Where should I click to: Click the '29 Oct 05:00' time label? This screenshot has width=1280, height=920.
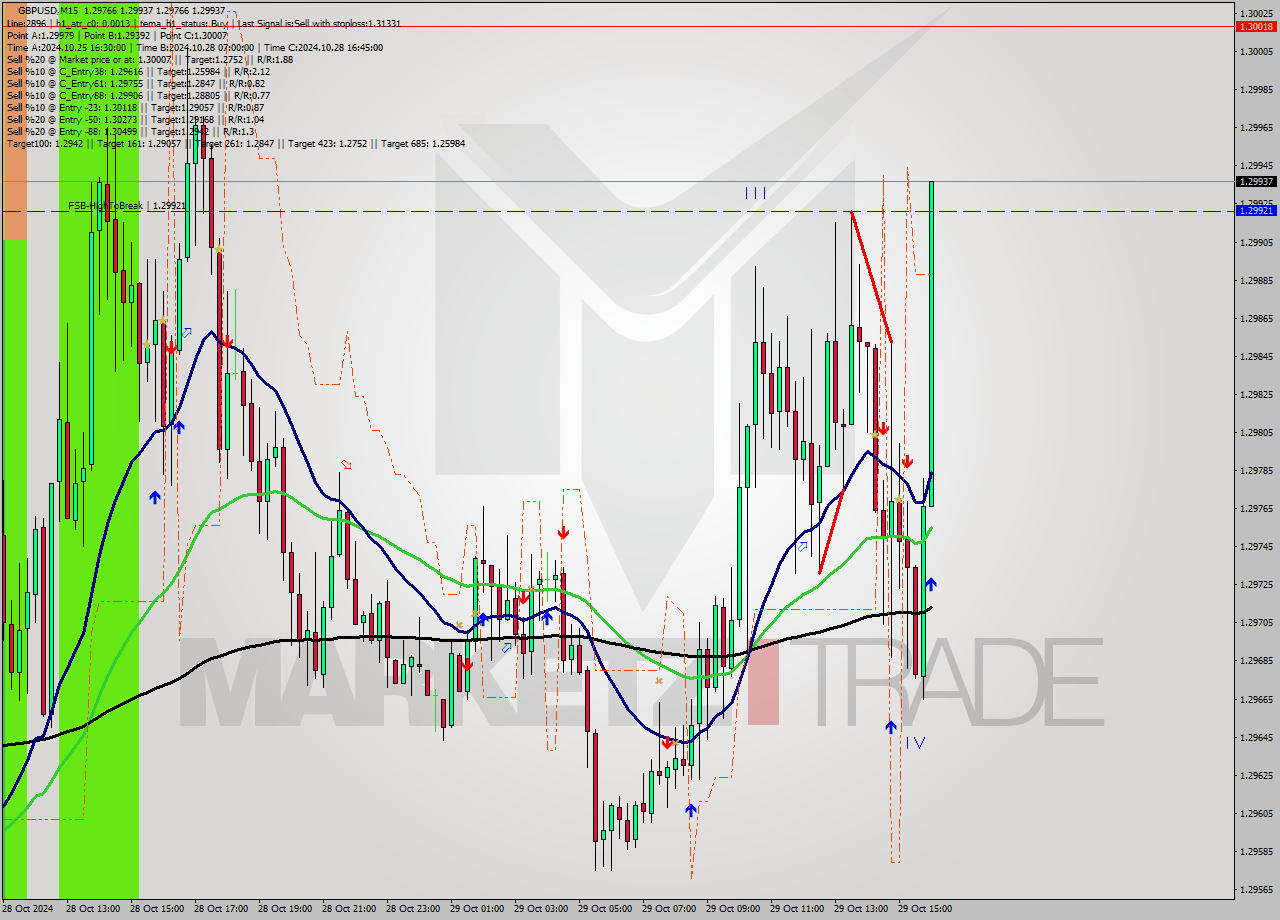click(605, 909)
